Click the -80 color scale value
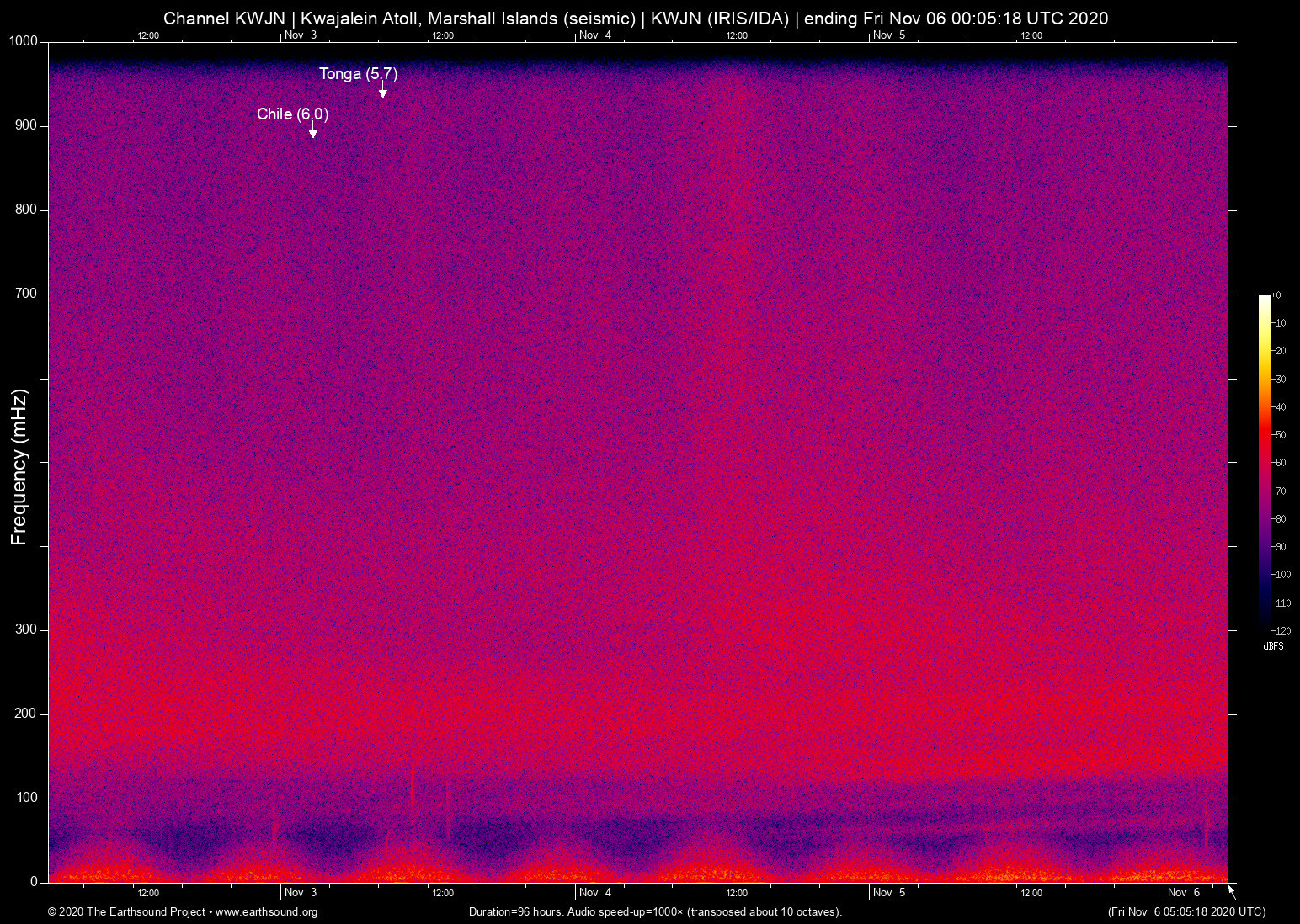Image resolution: width=1300 pixels, height=924 pixels. click(1279, 519)
